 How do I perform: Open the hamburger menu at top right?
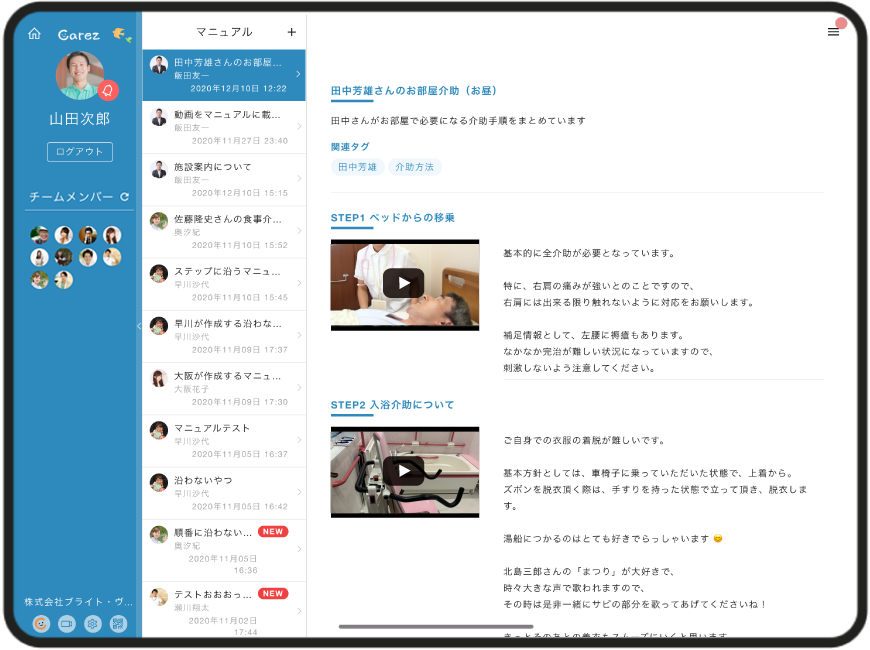click(833, 32)
